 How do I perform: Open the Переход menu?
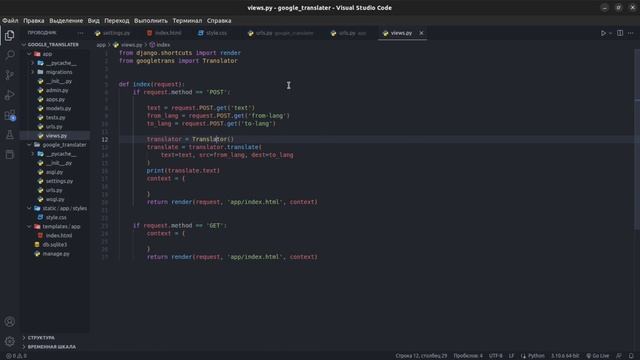(x=117, y=20)
